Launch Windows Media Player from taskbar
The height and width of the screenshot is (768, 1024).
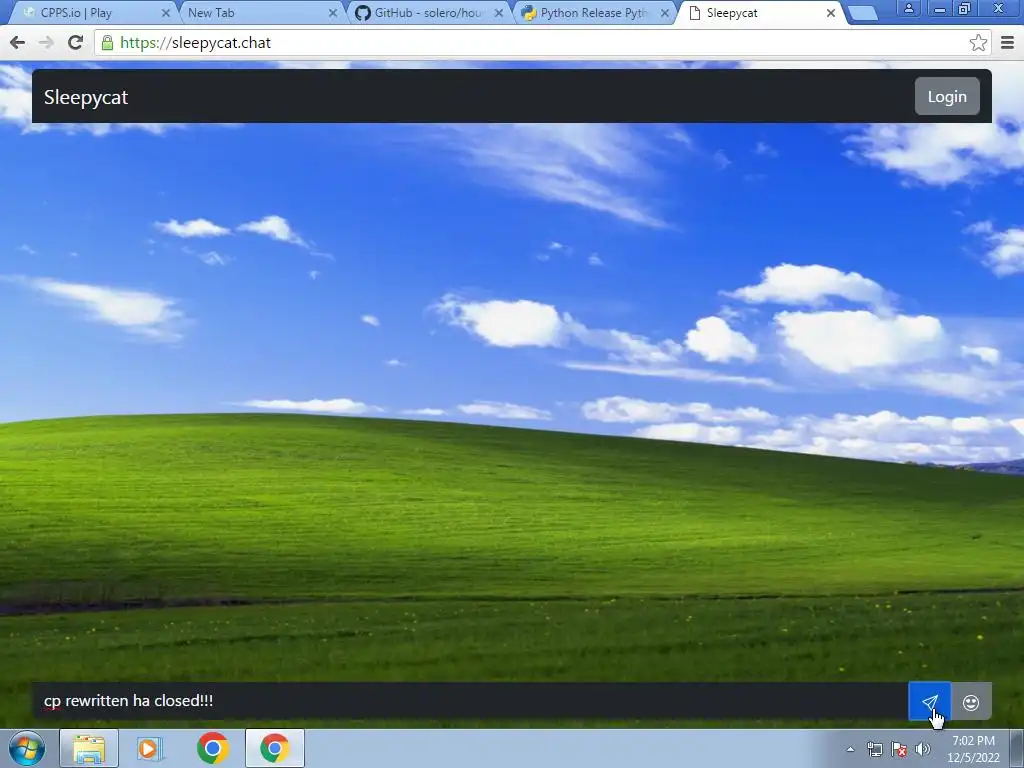tap(150, 748)
